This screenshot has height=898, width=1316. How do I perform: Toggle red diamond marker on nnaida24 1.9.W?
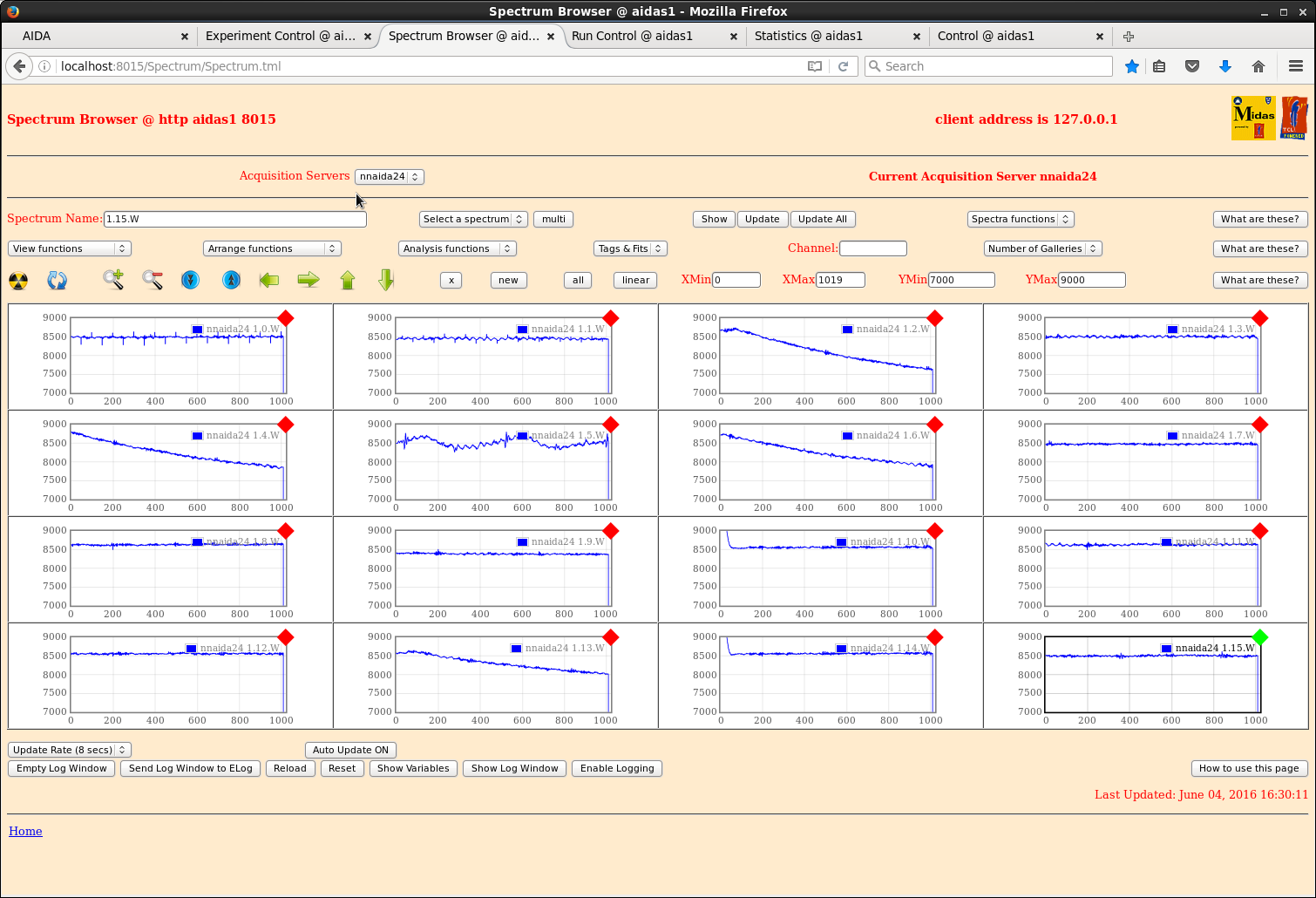[611, 531]
